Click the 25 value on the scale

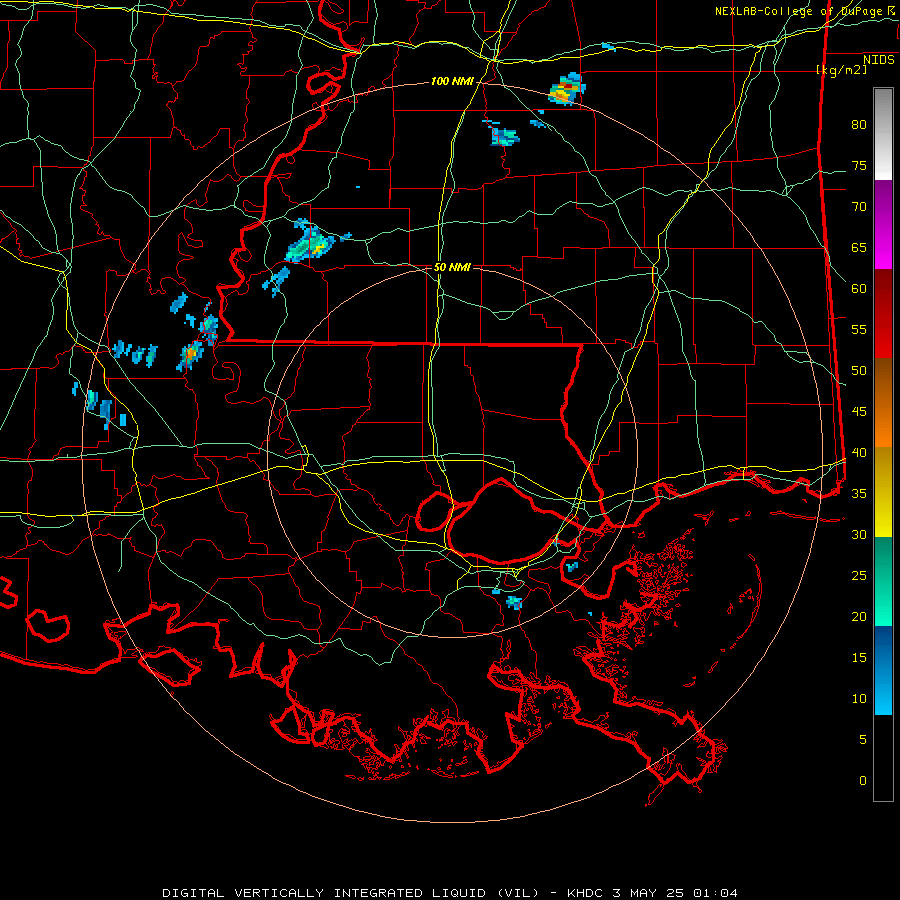pyautogui.click(x=859, y=575)
